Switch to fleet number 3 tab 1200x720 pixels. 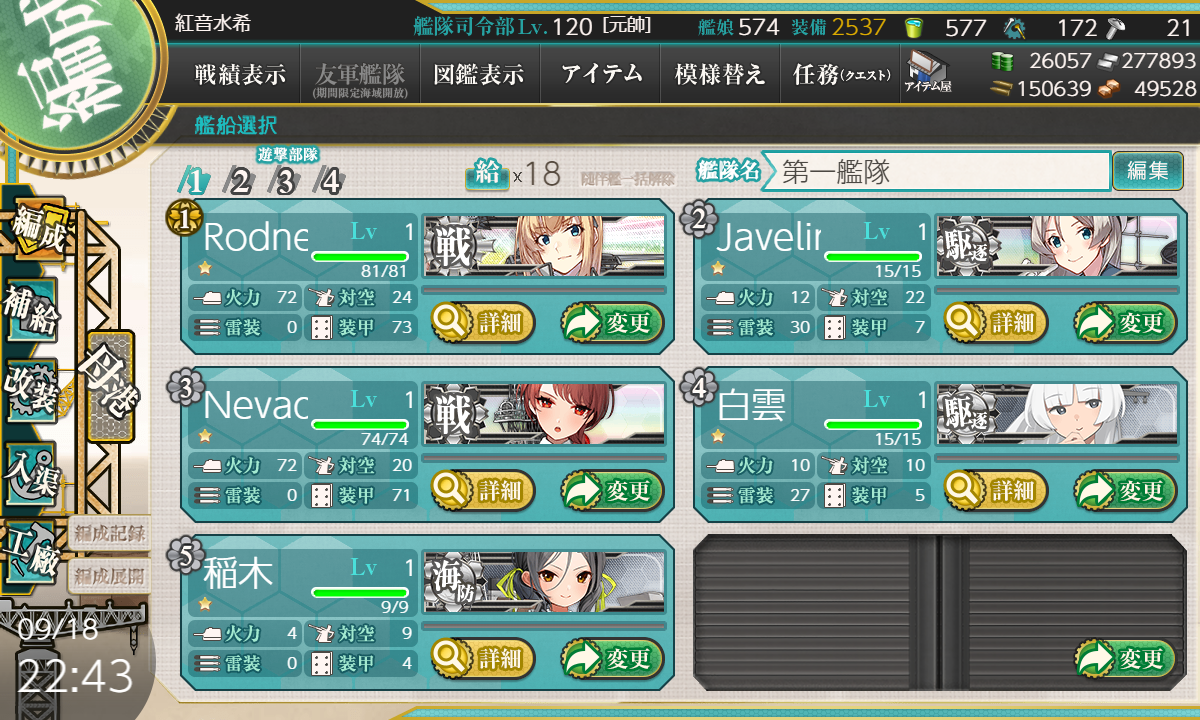pos(285,181)
